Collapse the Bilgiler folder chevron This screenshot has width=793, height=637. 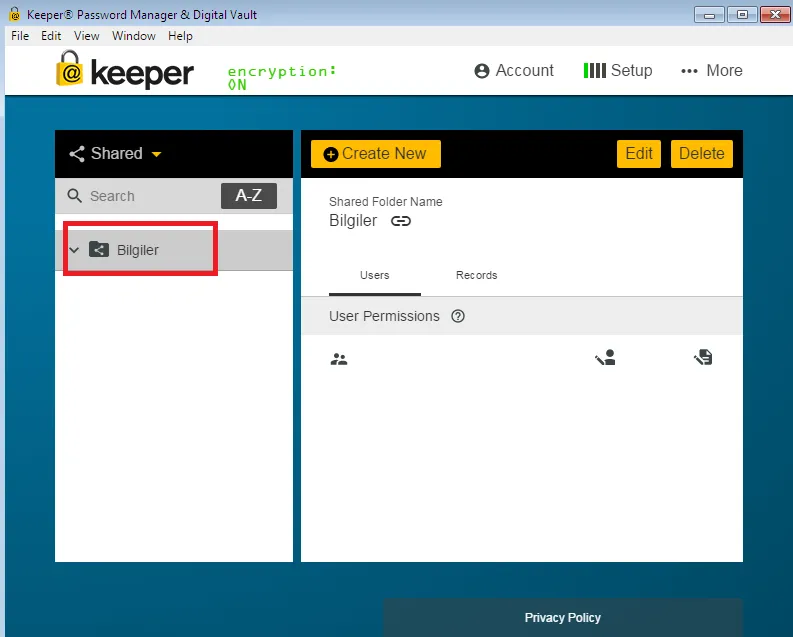pyautogui.click(x=74, y=250)
